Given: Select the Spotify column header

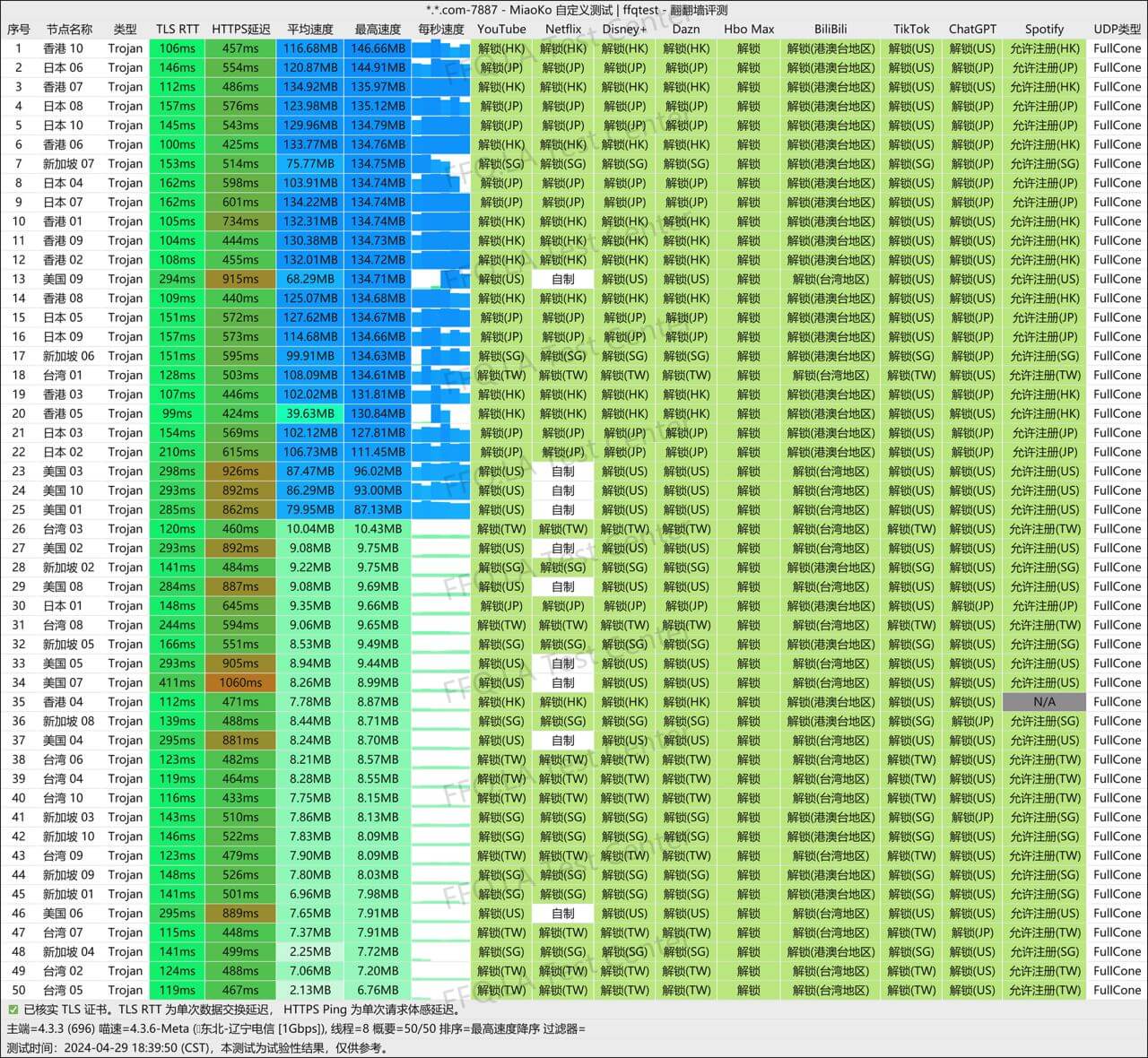Looking at the screenshot, I should click(x=1044, y=29).
